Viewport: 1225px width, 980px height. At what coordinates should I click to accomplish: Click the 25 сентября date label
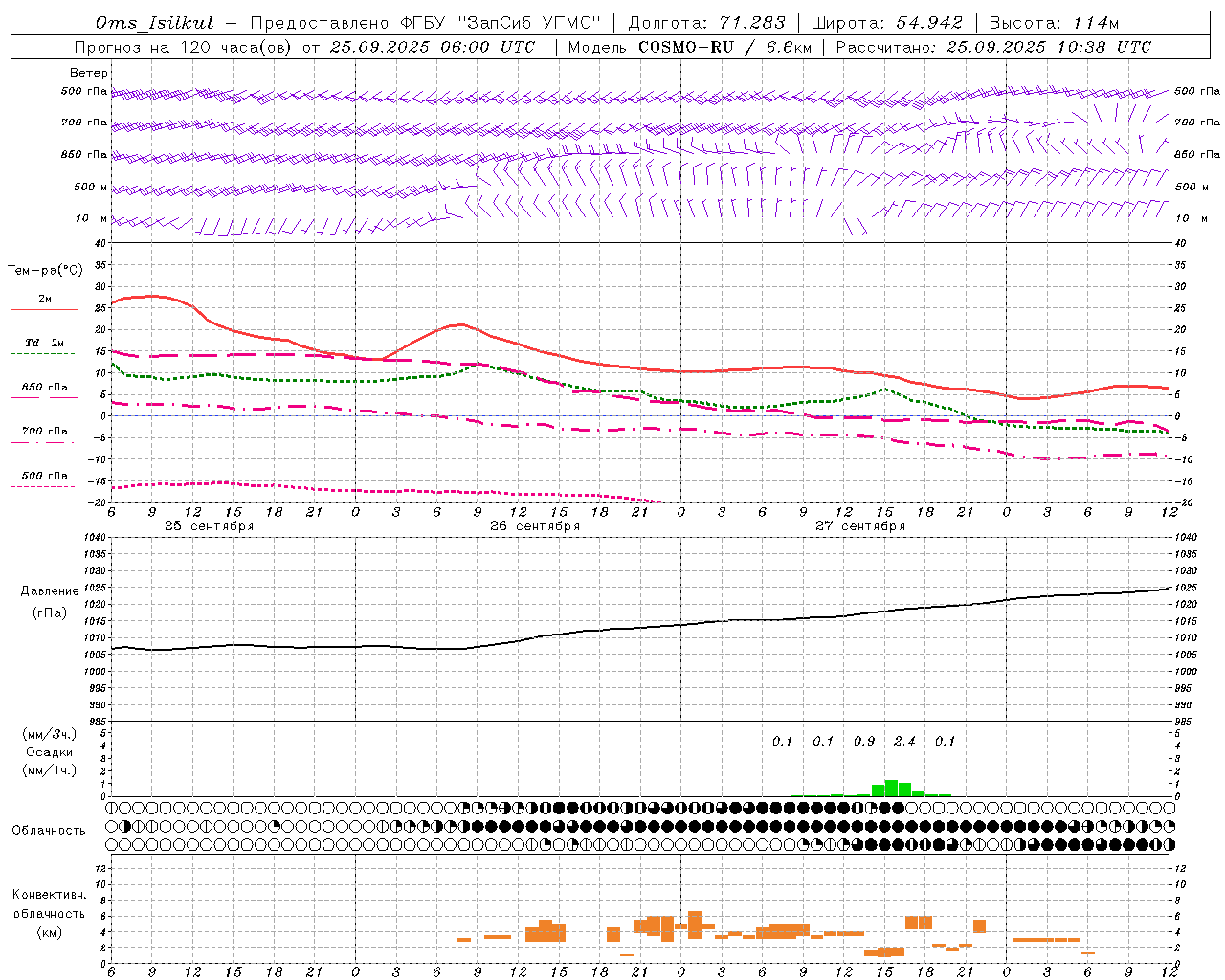click(209, 526)
